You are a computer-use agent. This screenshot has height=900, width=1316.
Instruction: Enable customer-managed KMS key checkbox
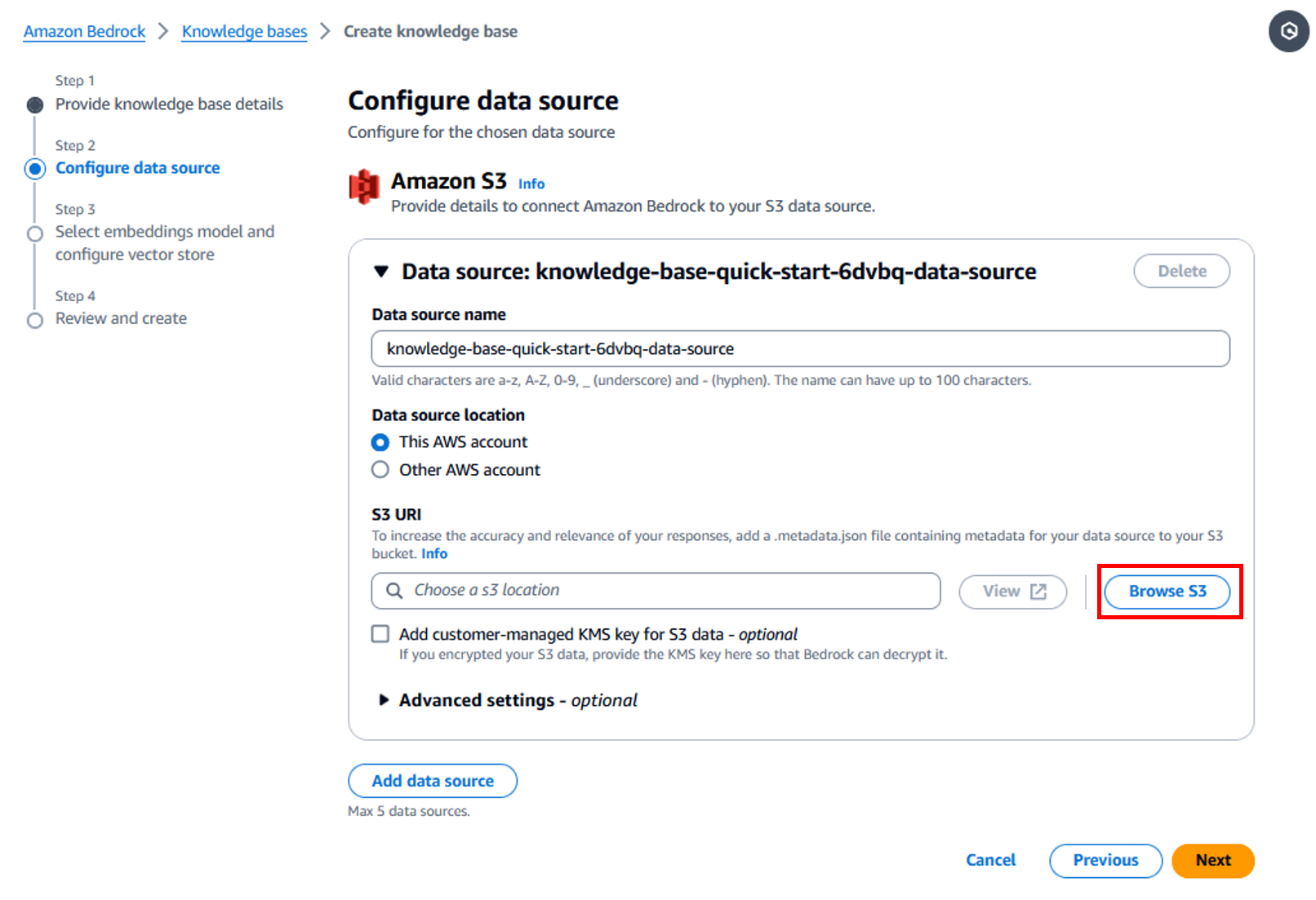[380, 634]
